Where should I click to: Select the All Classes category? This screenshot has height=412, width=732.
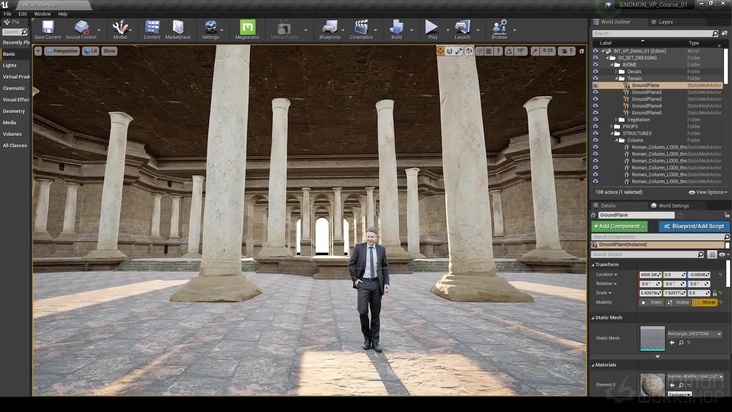[x=14, y=146]
